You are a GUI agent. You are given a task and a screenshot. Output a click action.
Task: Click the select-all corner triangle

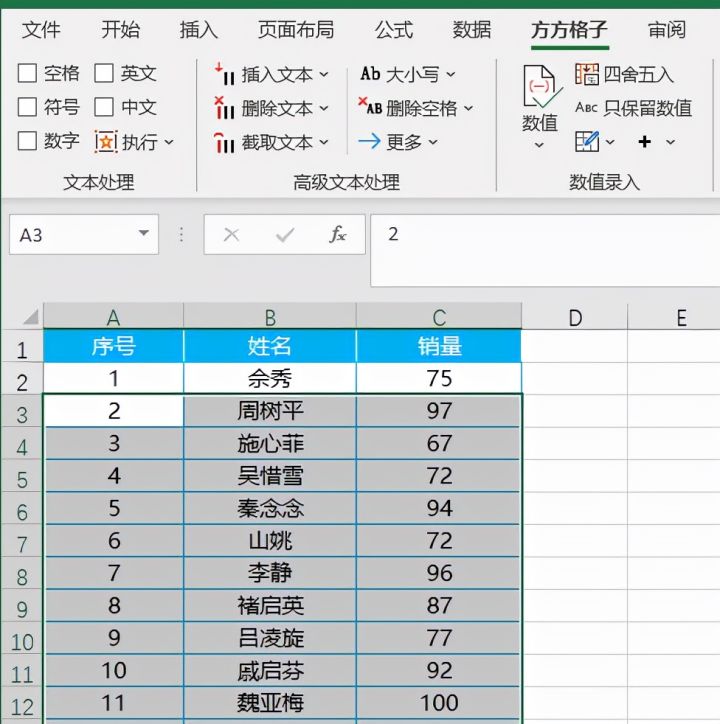[x=30, y=316]
